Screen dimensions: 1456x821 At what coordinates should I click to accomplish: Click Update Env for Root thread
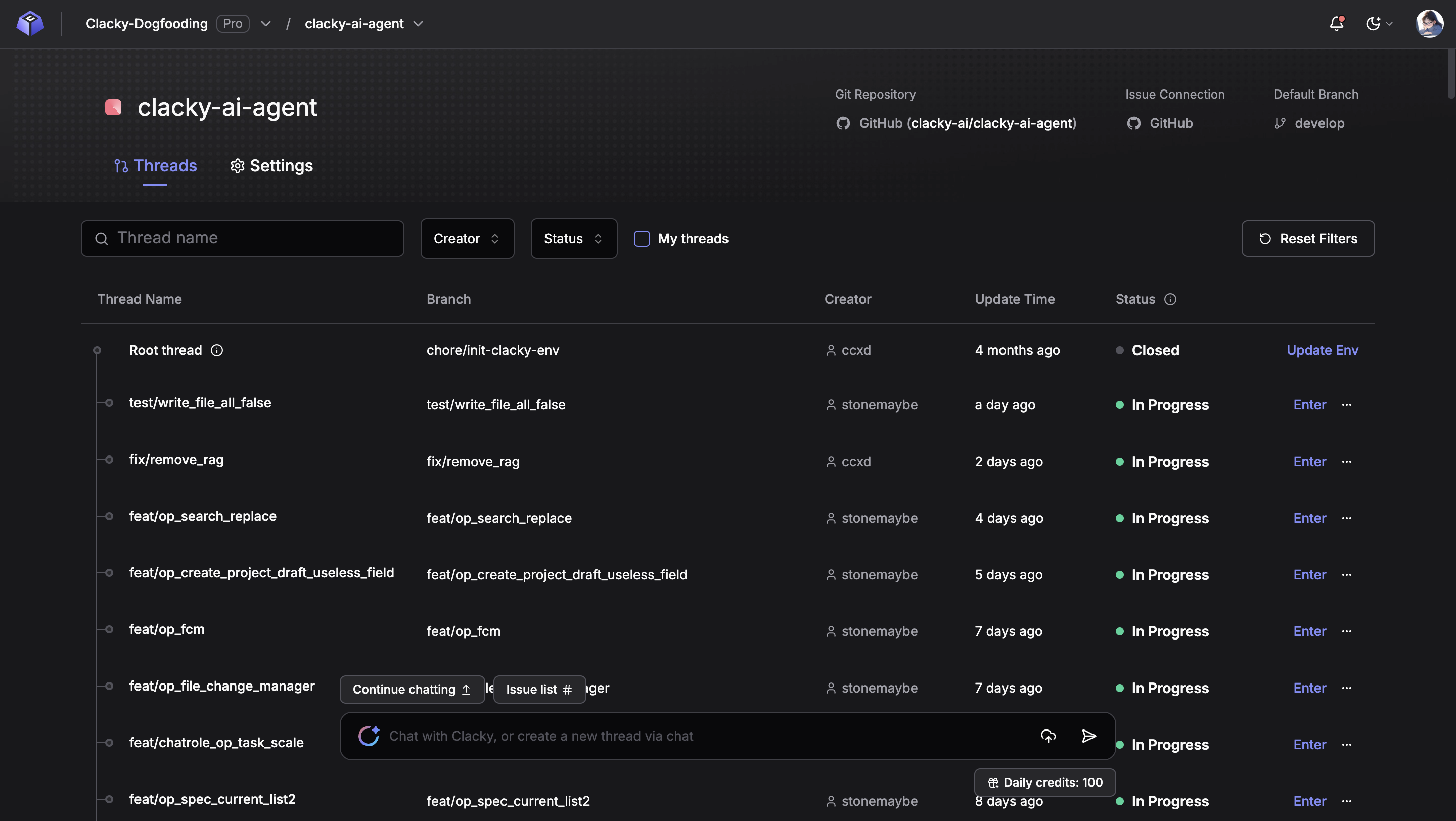click(x=1322, y=350)
